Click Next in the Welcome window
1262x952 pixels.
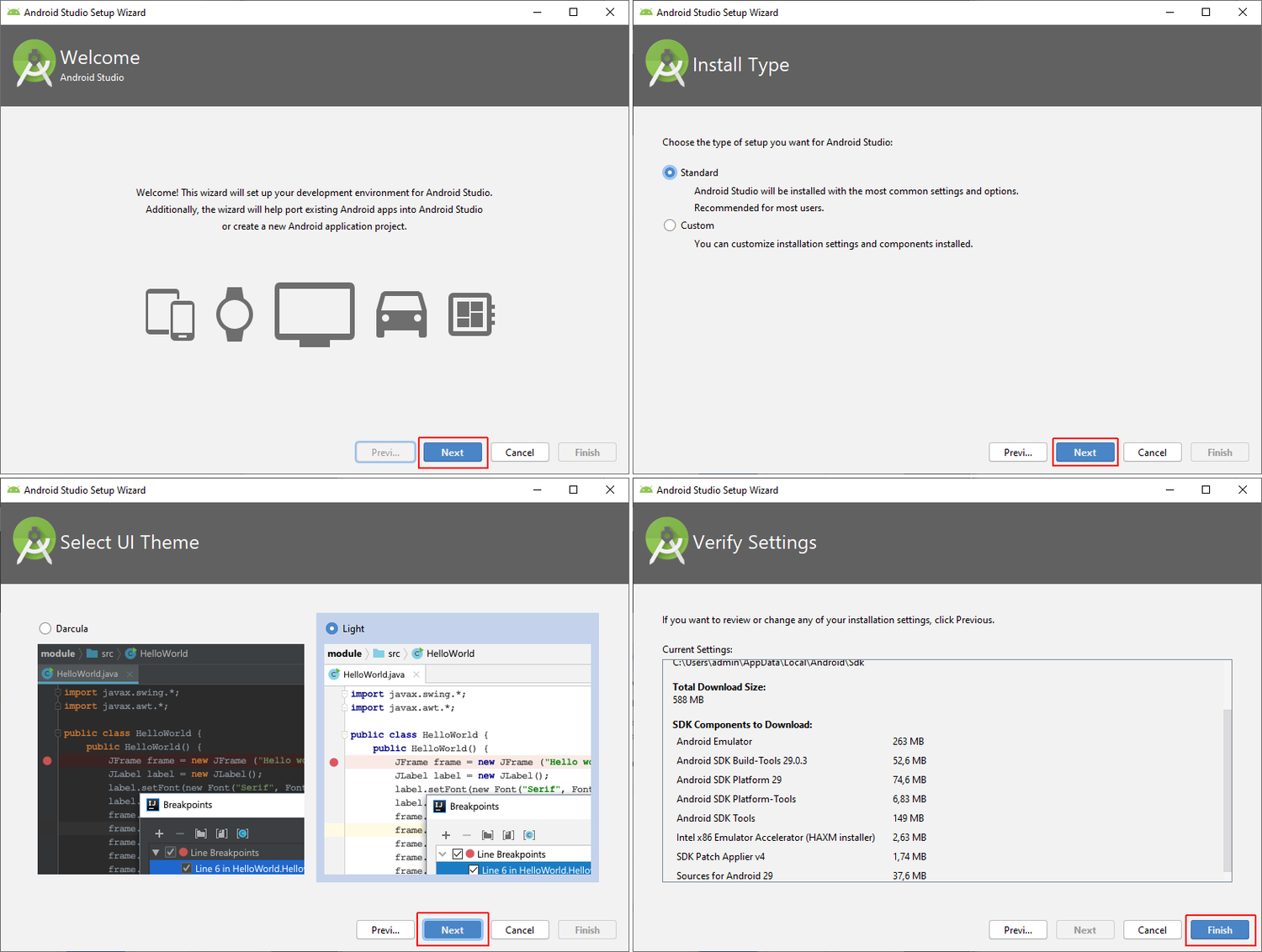pos(453,452)
